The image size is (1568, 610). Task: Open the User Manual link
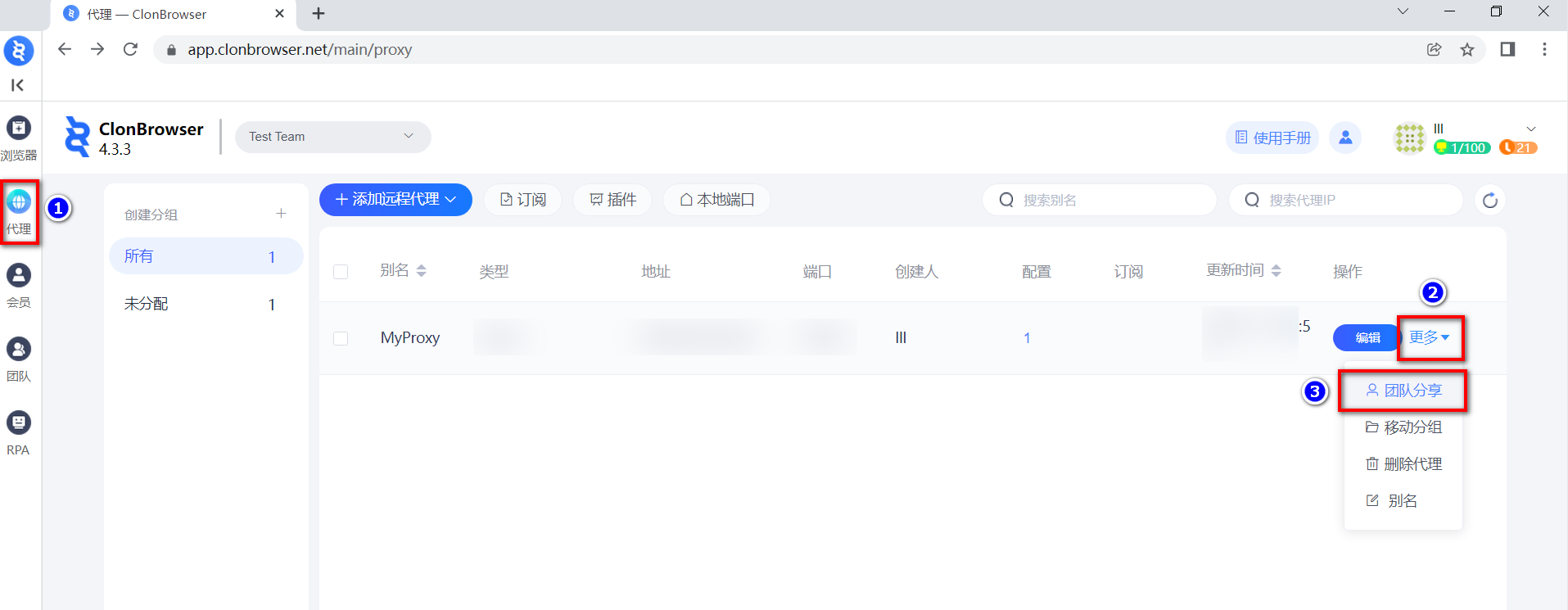[x=1272, y=138]
